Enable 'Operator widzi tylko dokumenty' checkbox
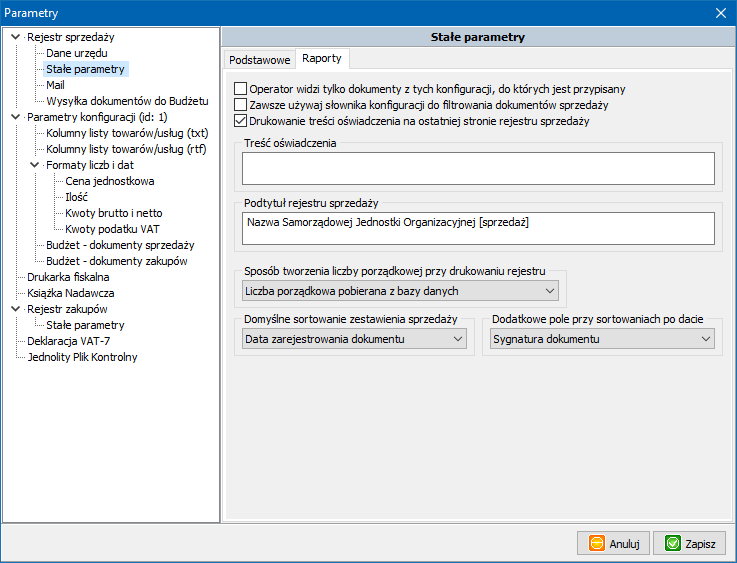The height and width of the screenshot is (563, 737). (240, 88)
